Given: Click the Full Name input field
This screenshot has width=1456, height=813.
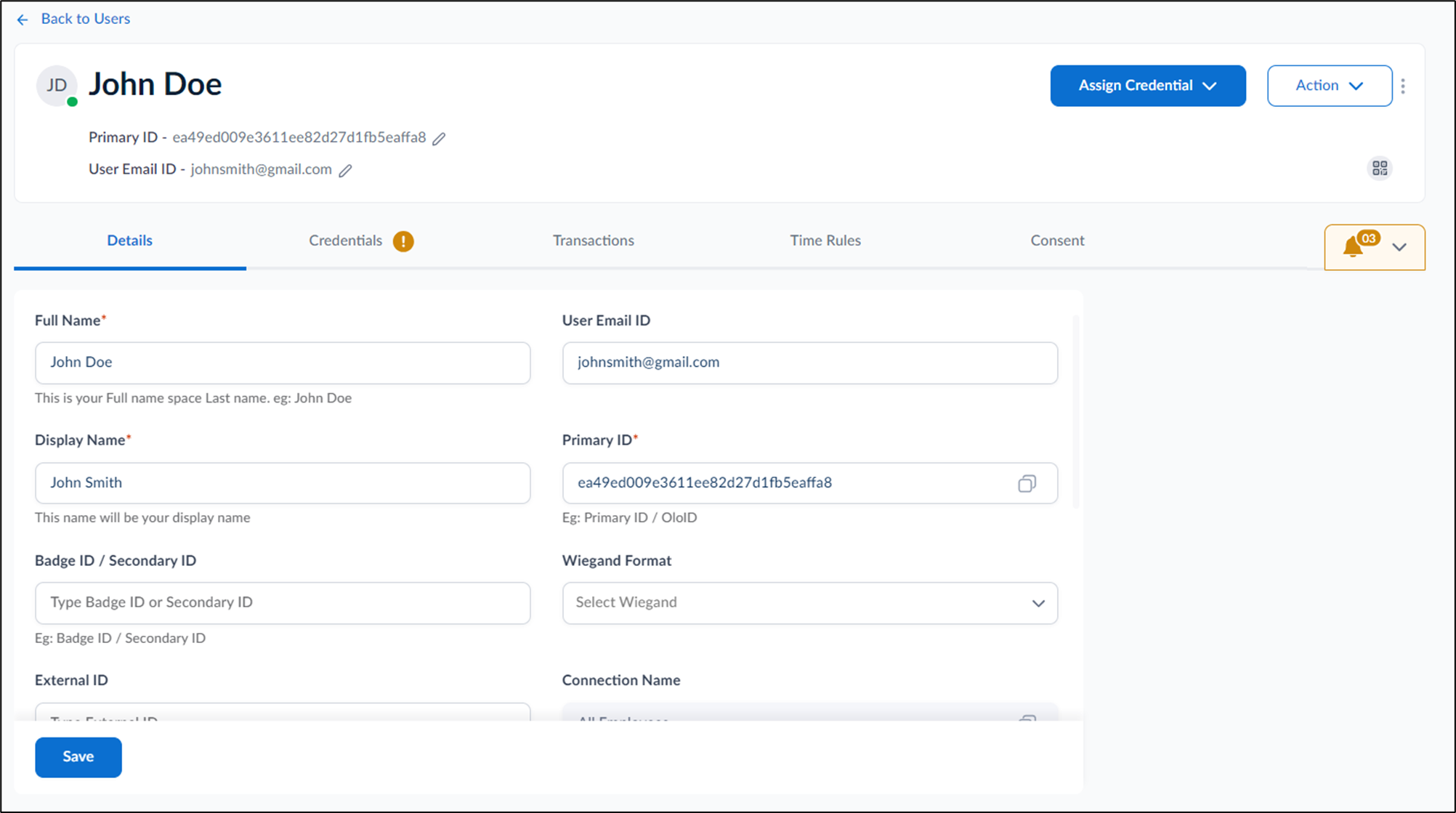Looking at the screenshot, I should pos(283,363).
